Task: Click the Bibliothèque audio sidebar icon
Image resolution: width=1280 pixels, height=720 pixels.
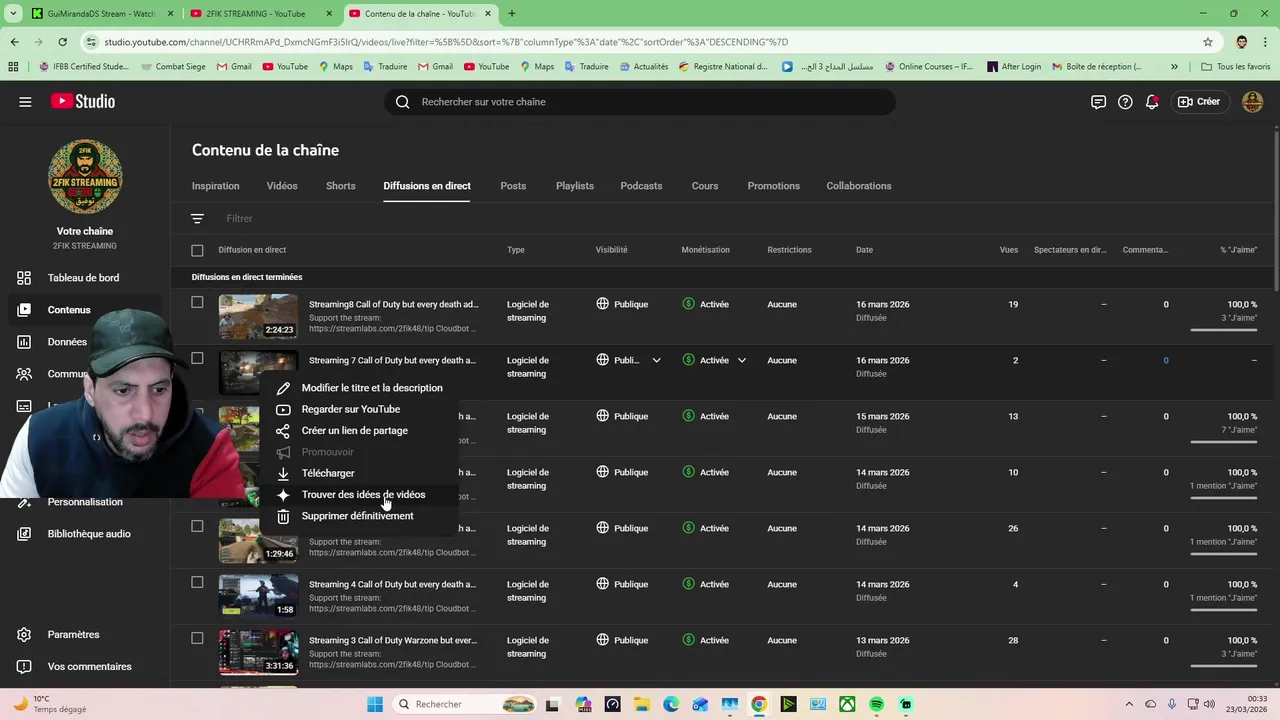Action: (x=25, y=533)
